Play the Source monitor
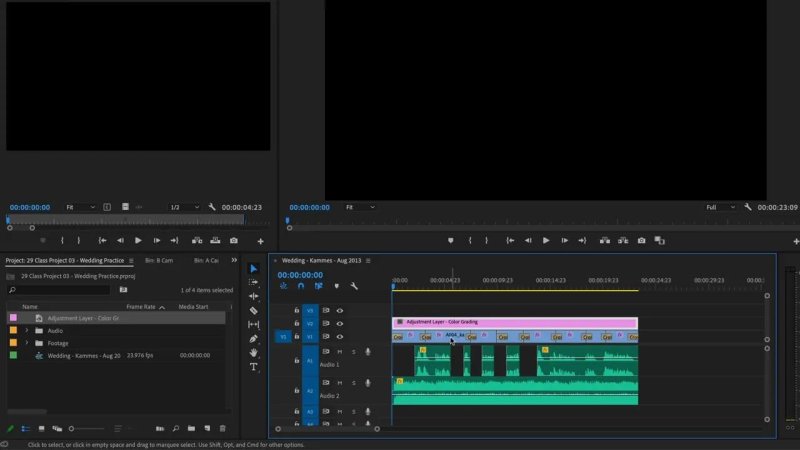This screenshot has width=800, height=450. pyautogui.click(x=138, y=240)
